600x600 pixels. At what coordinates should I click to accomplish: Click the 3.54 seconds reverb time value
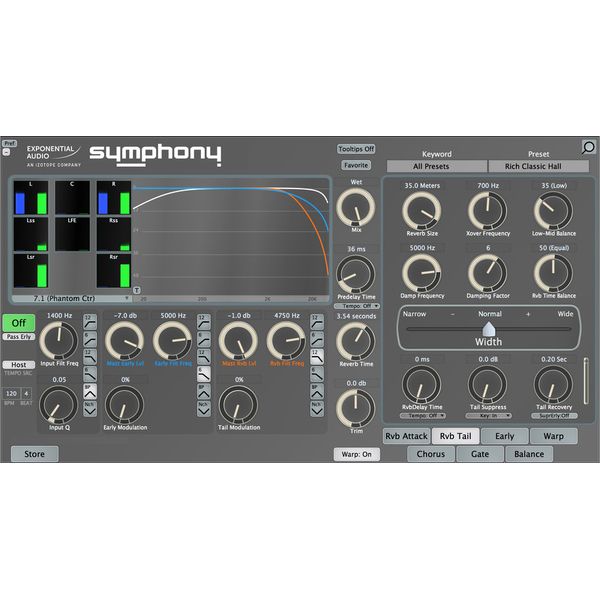point(356,316)
